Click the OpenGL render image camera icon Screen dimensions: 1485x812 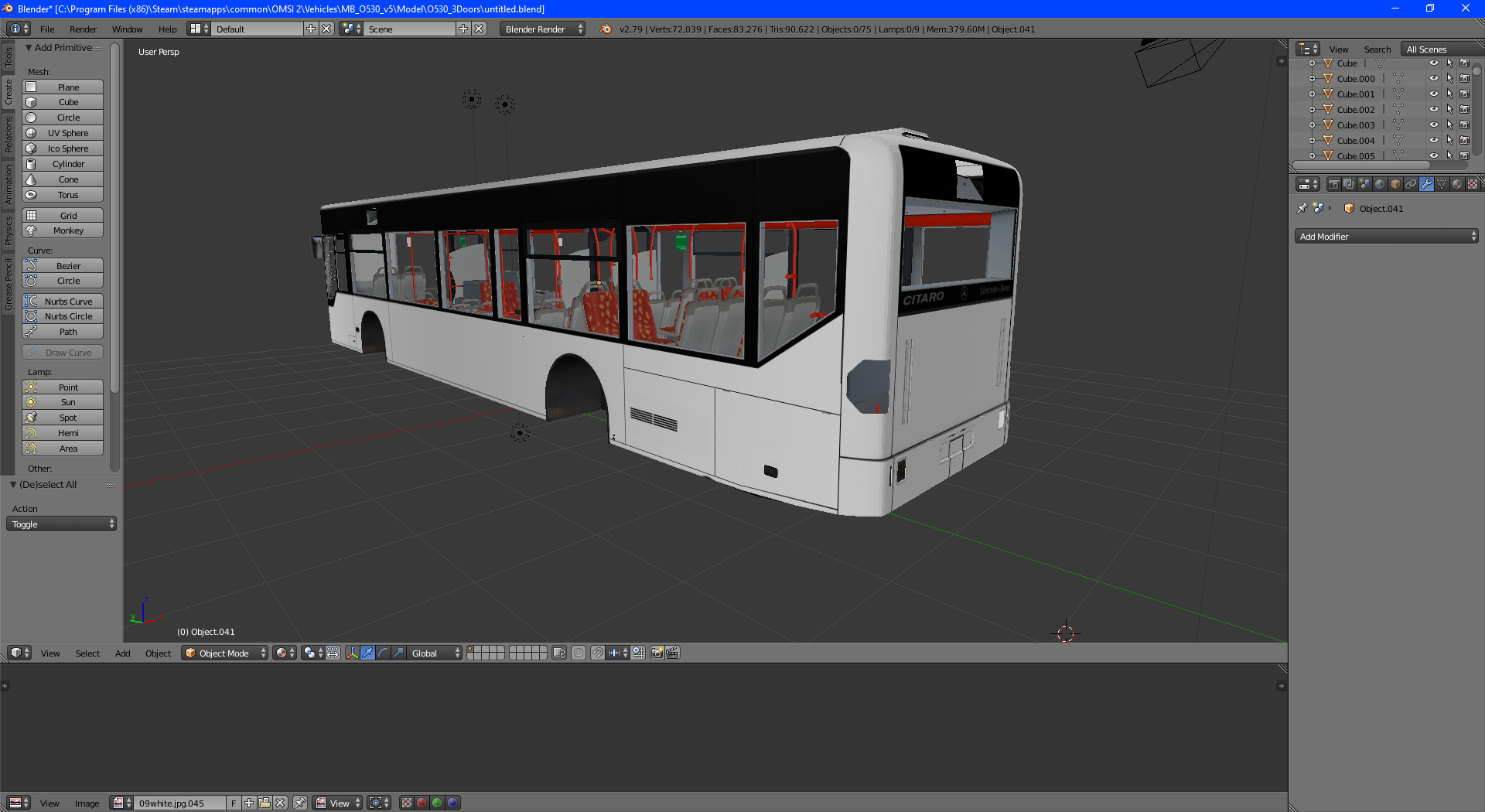click(x=657, y=653)
